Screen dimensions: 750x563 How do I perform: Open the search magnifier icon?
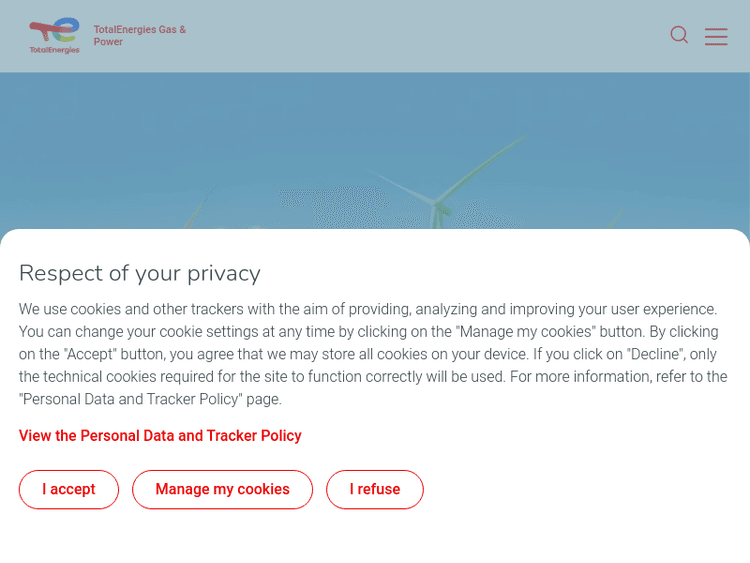pyautogui.click(x=679, y=35)
